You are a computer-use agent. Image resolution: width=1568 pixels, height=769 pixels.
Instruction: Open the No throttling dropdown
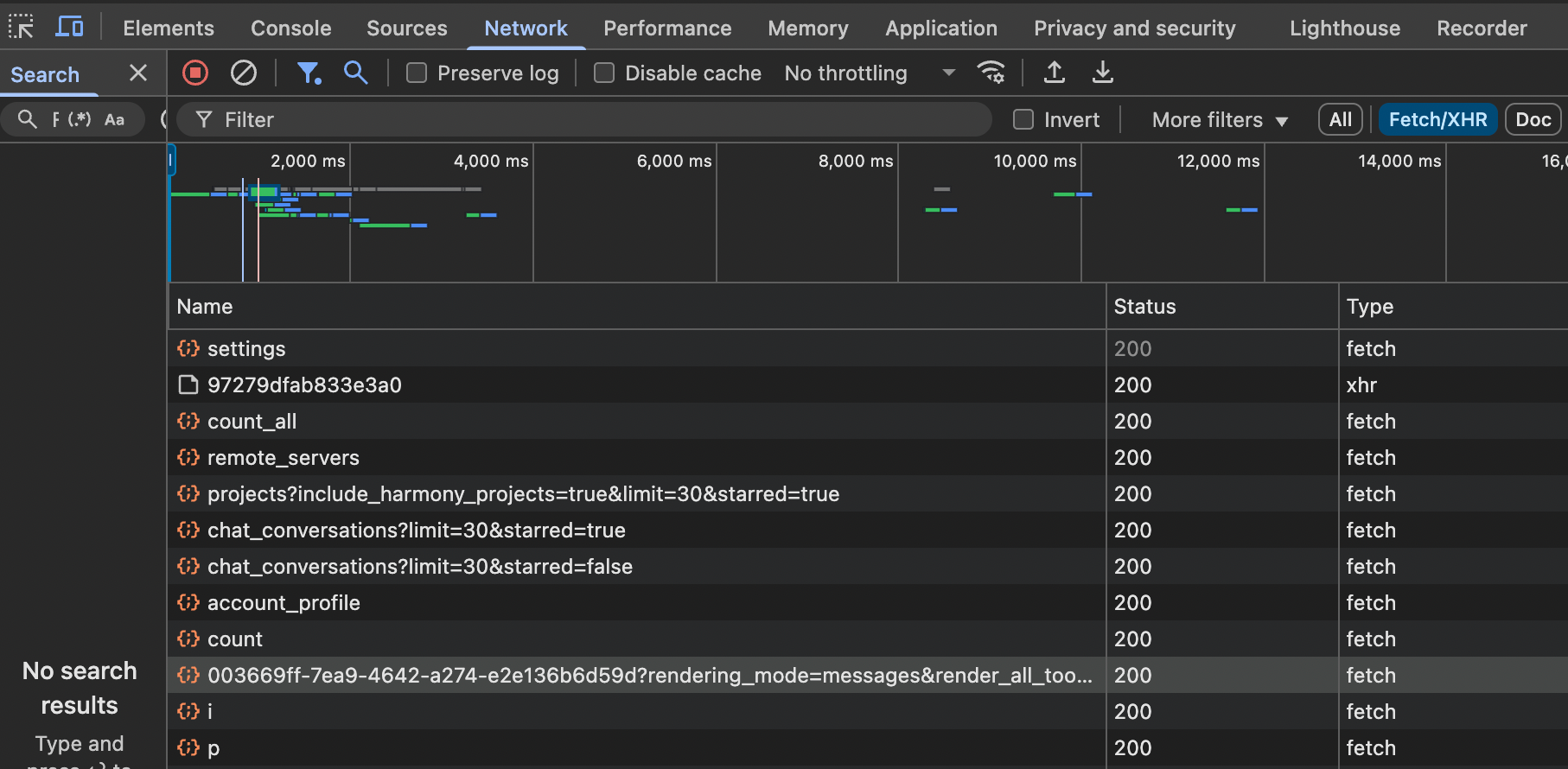tap(870, 73)
